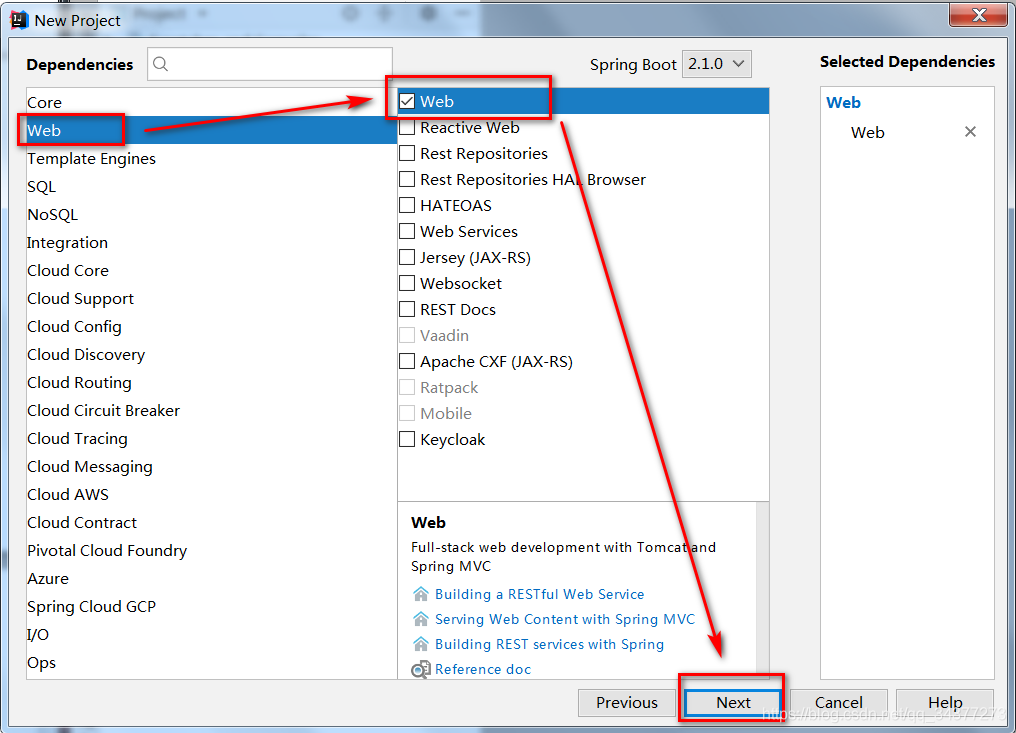Check the REST Docs checkbox
The width and height of the screenshot is (1016, 733).
point(407,308)
